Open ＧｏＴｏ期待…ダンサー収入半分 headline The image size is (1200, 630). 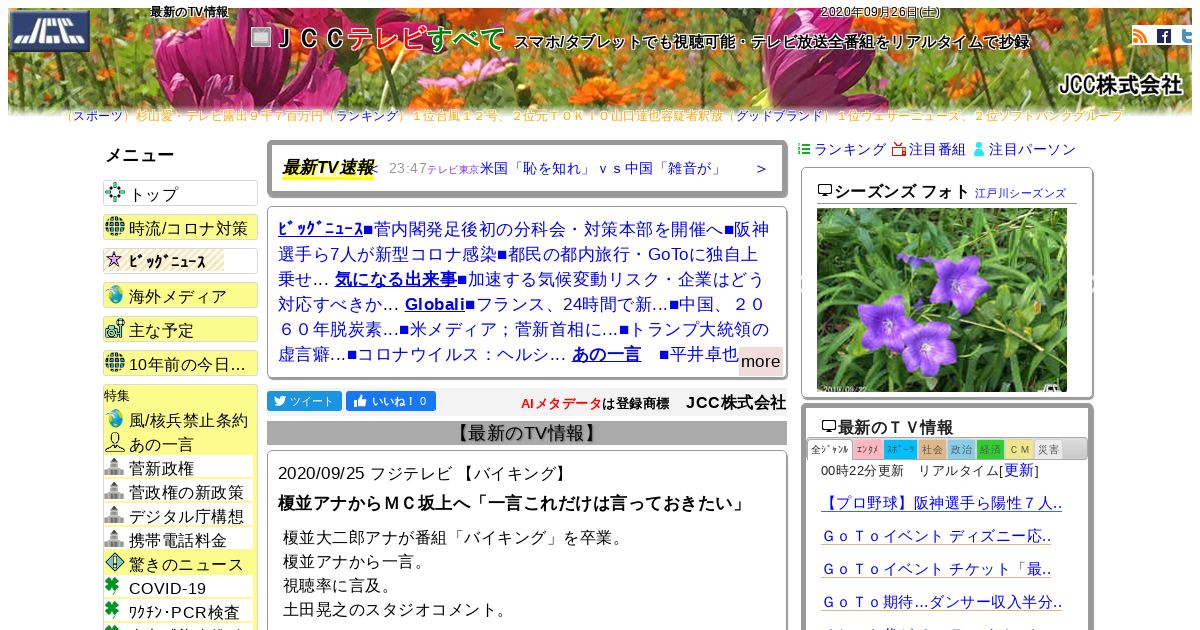tap(942, 602)
